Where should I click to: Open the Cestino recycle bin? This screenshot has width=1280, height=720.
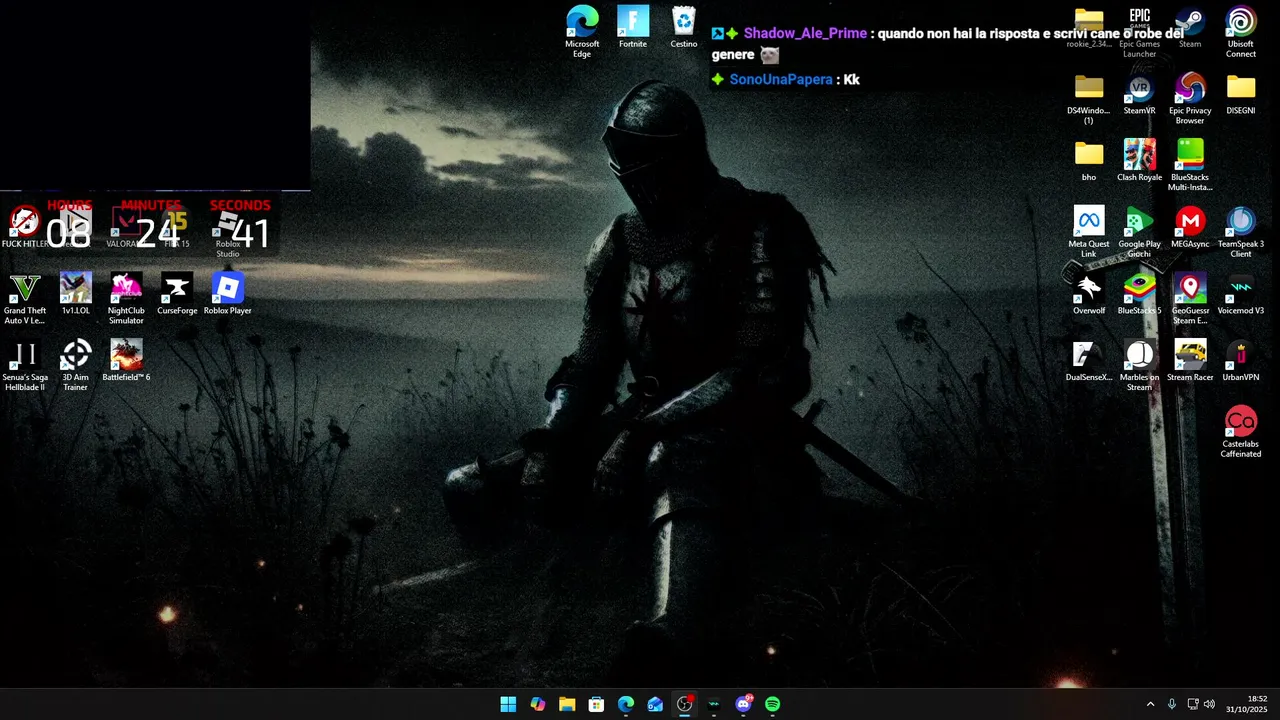pyautogui.click(x=684, y=27)
